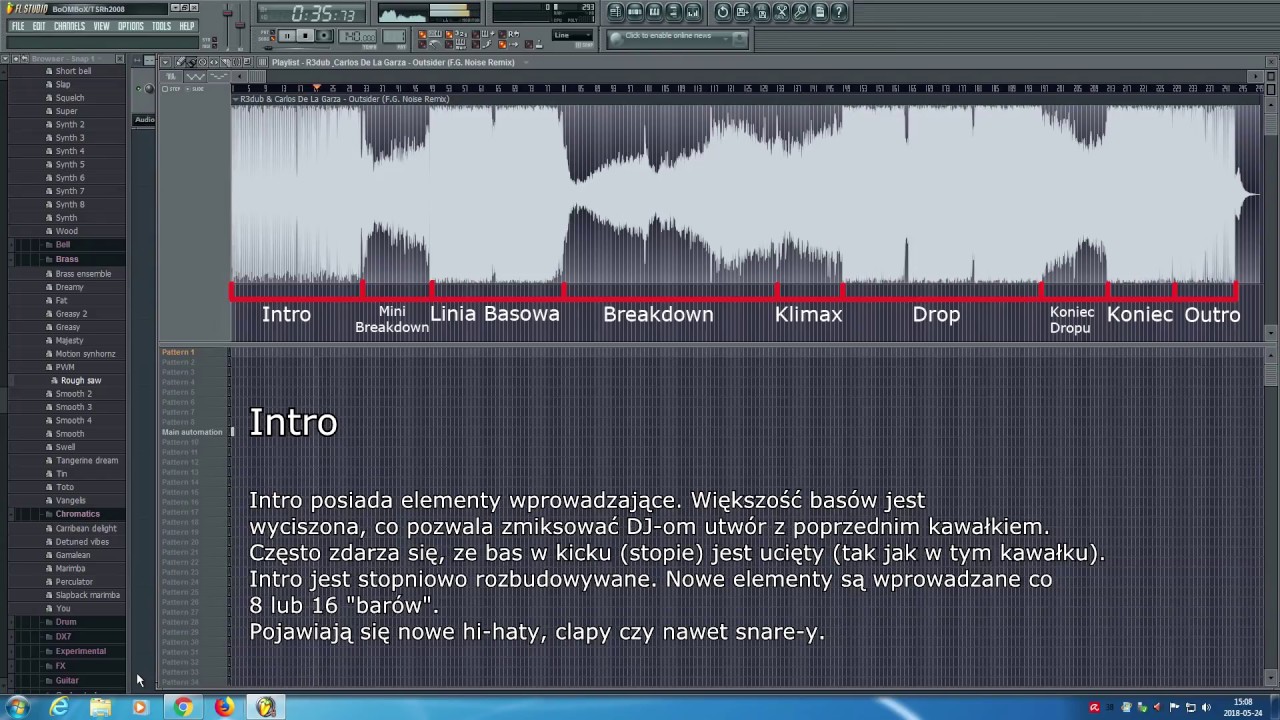Image resolution: width=1280 pixels, height=720 pixels.
Task: Click the master pitch slider
Action: tap(240, 25)
